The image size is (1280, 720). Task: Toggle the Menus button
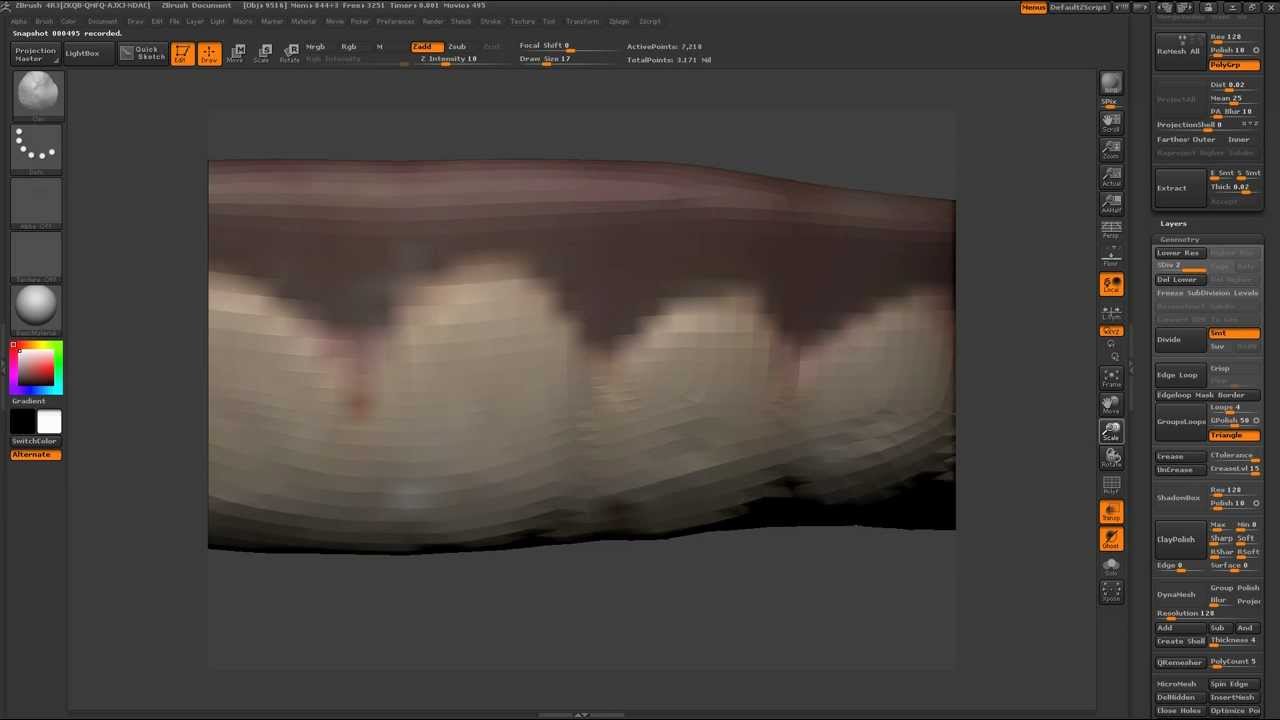point(1033,7)
